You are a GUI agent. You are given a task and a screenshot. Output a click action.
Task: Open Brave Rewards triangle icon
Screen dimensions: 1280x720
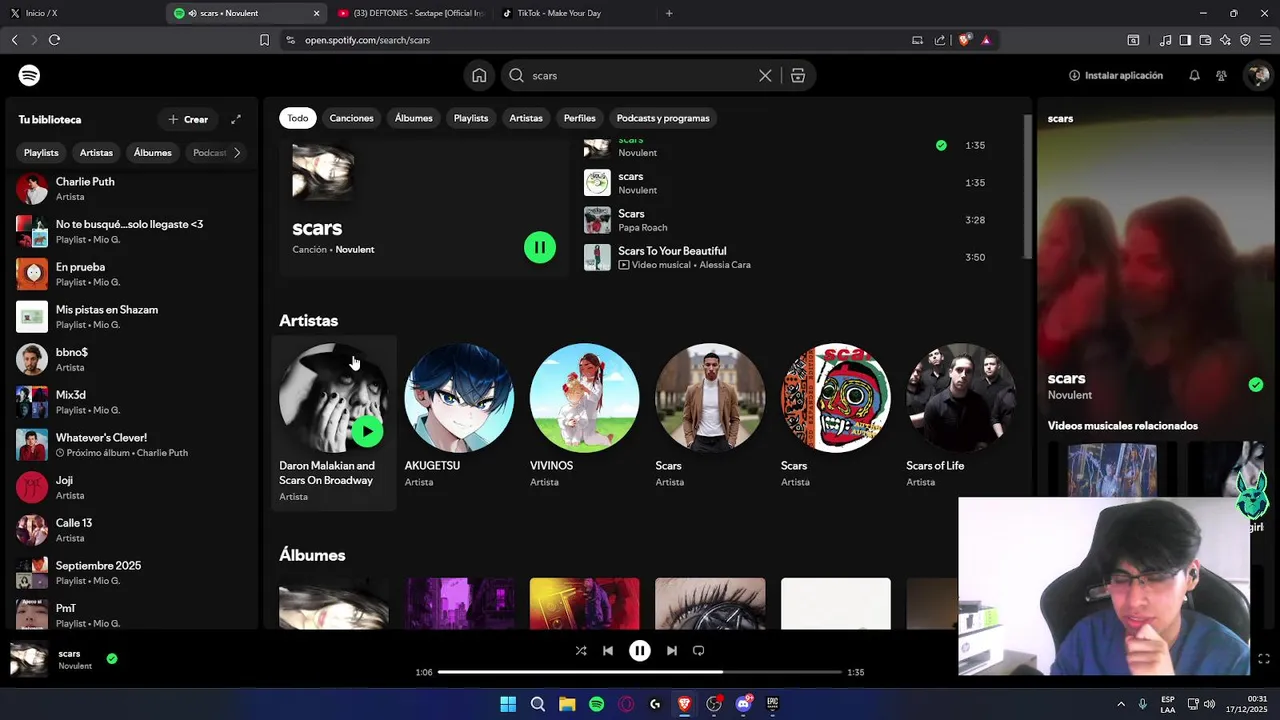coord(986,40)
